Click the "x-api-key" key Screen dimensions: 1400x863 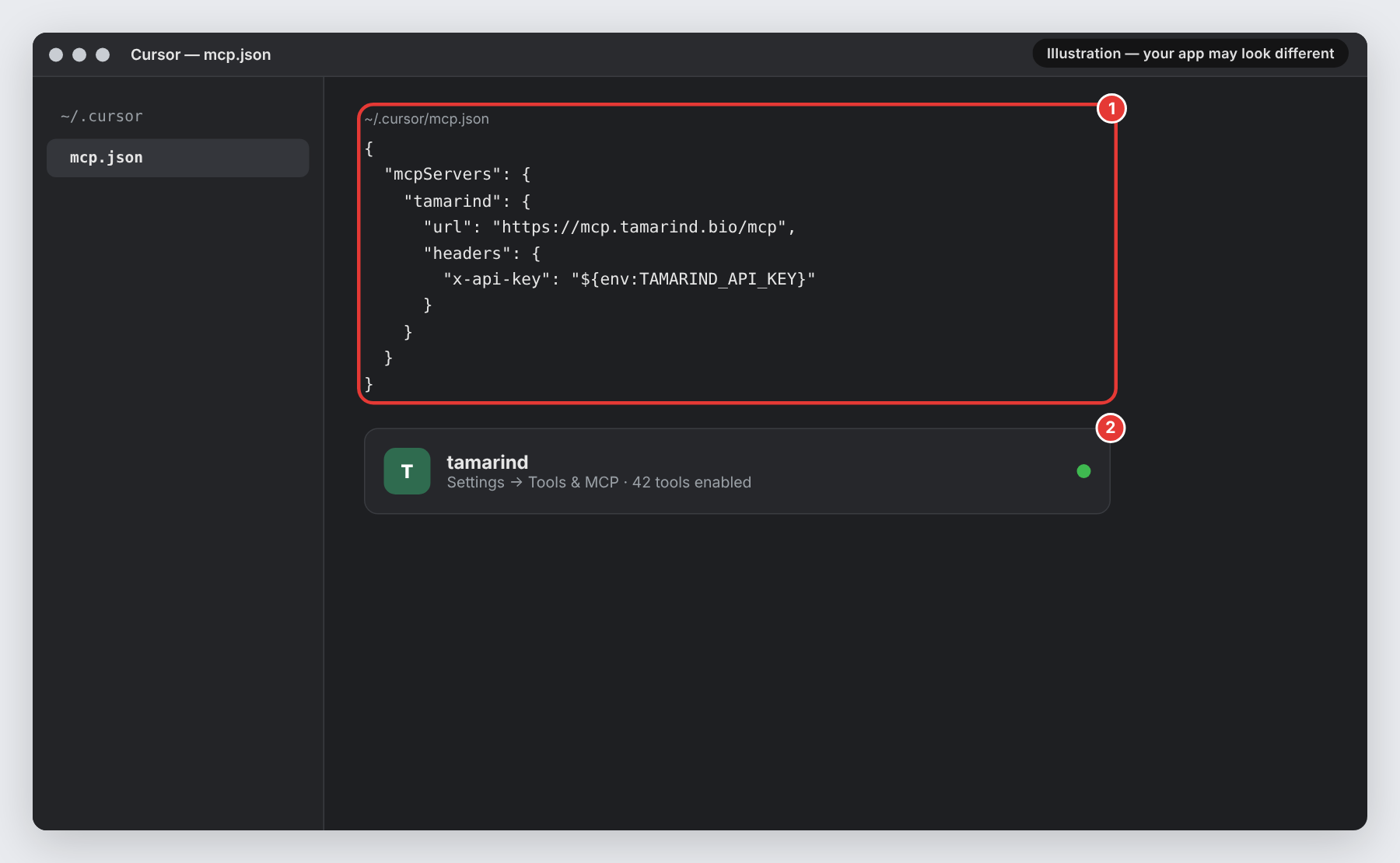pos(497,279)
